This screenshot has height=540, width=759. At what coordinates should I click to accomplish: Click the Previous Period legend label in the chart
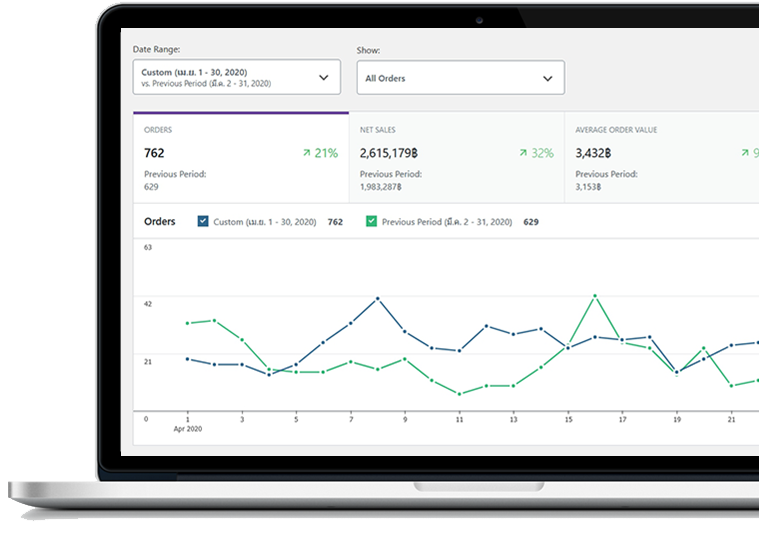(446, 222)
